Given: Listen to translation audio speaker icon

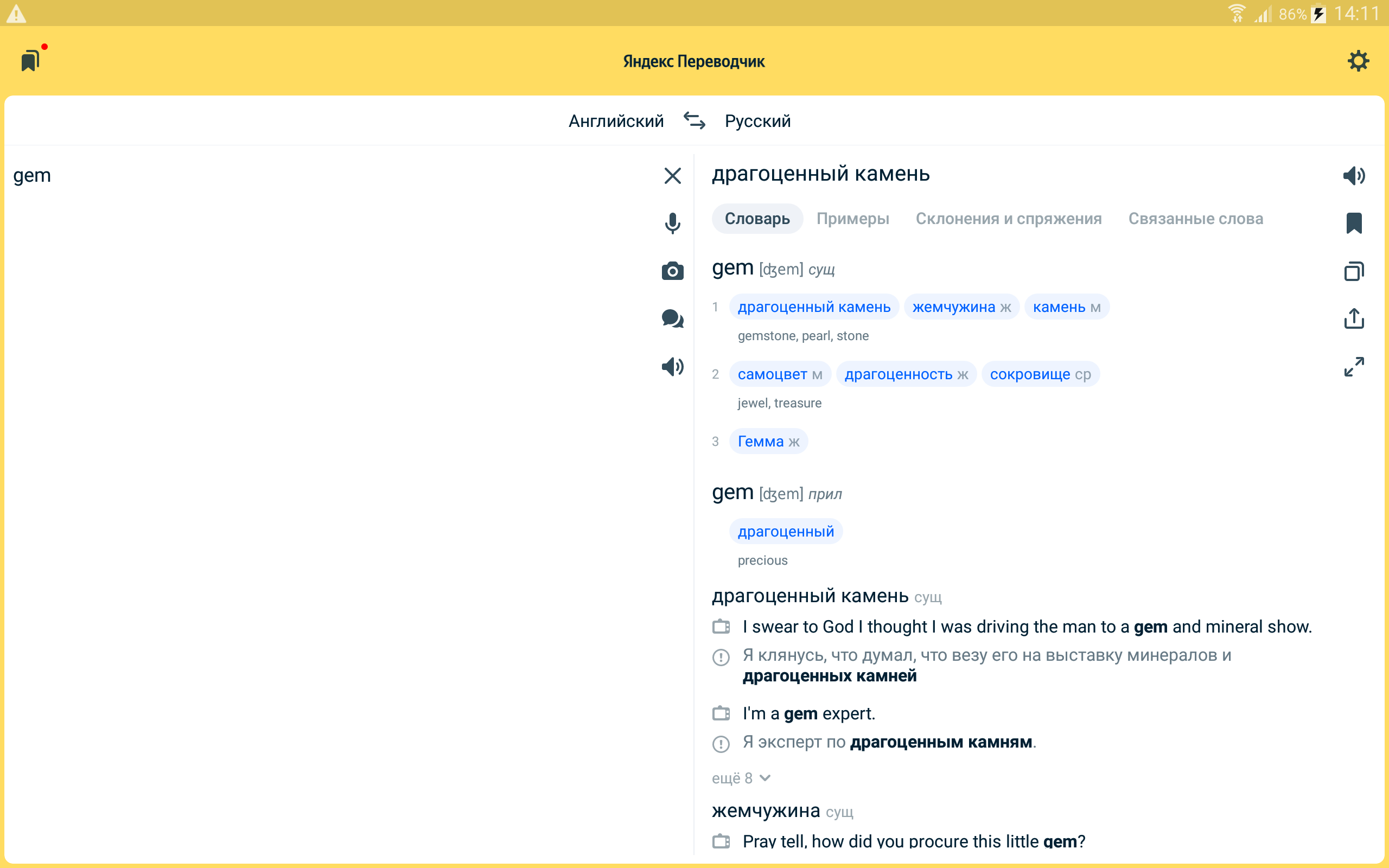Looking at the screenshot, I should pos(1353,176).
